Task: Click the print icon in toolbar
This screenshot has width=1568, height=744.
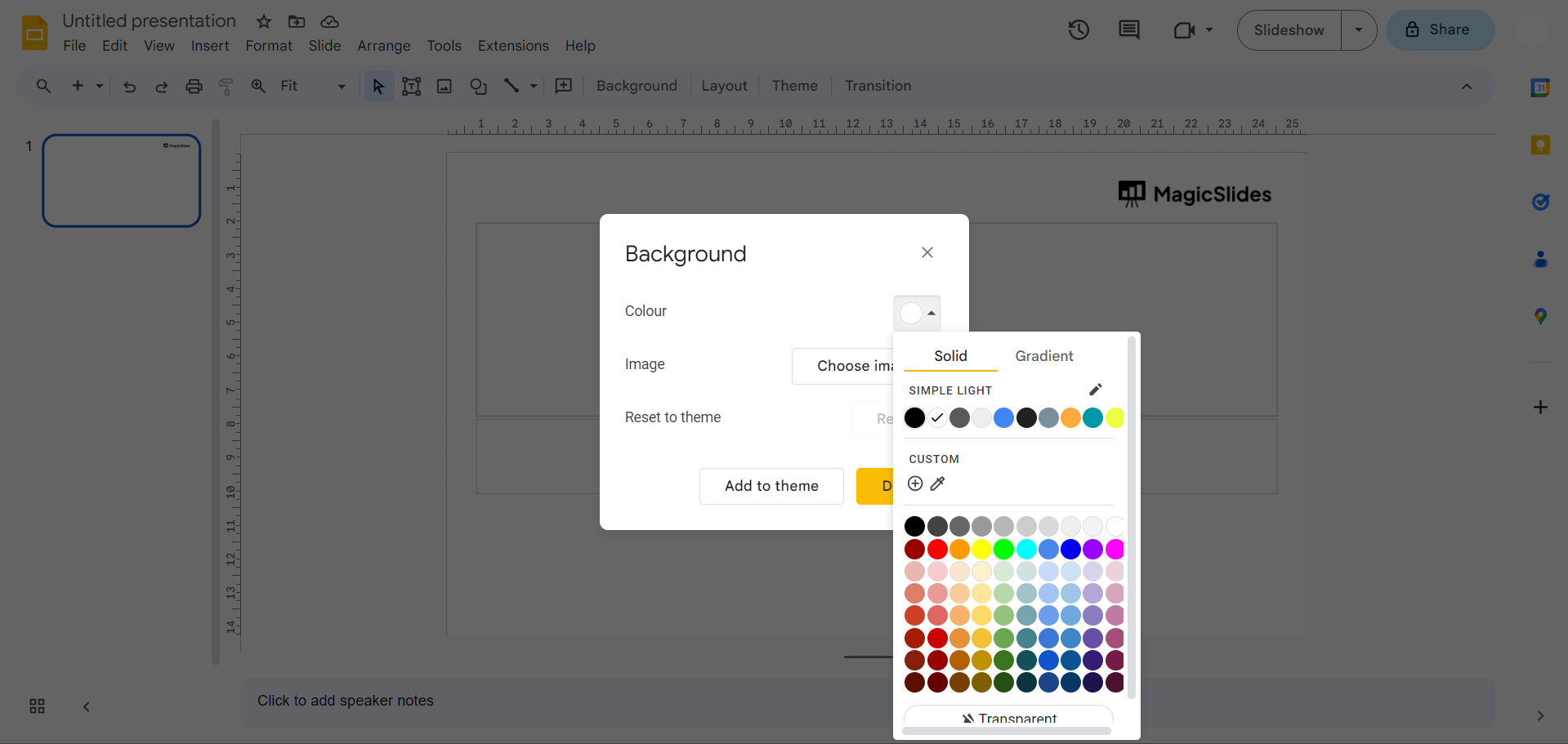Action: (194, 86)
